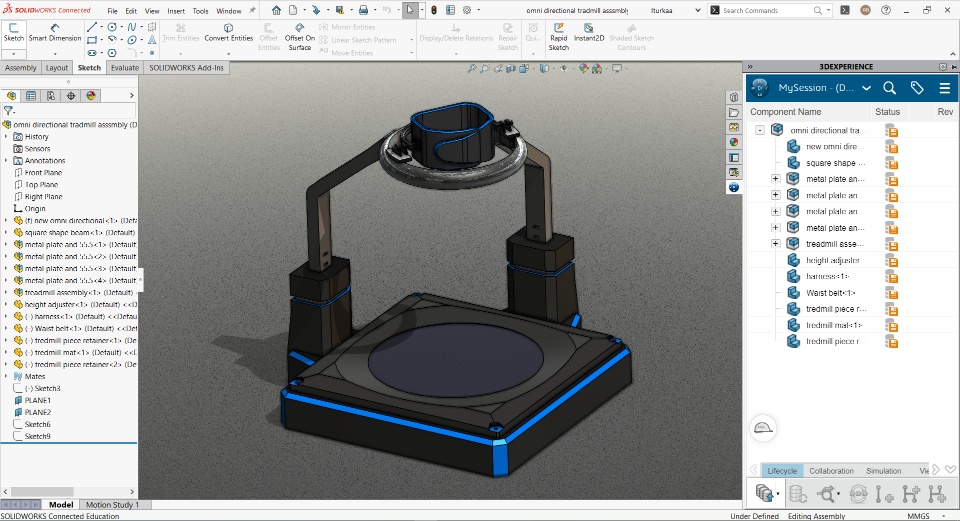The width and height of the screenshot is (960, 521).
Task: Open the ConfigurationManager tab icon
Action: click(x=51, y=96)
